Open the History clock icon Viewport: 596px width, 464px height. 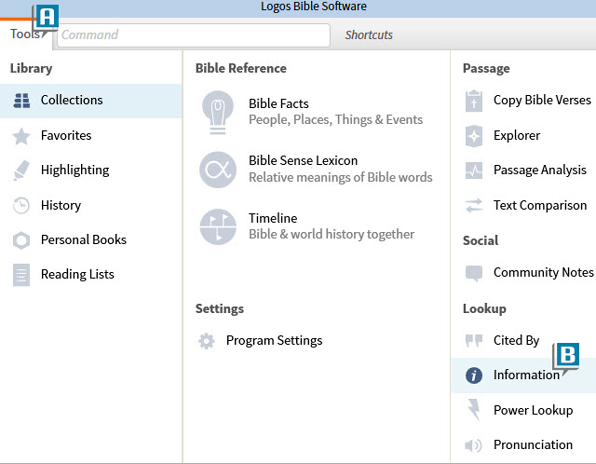(21, 206)
